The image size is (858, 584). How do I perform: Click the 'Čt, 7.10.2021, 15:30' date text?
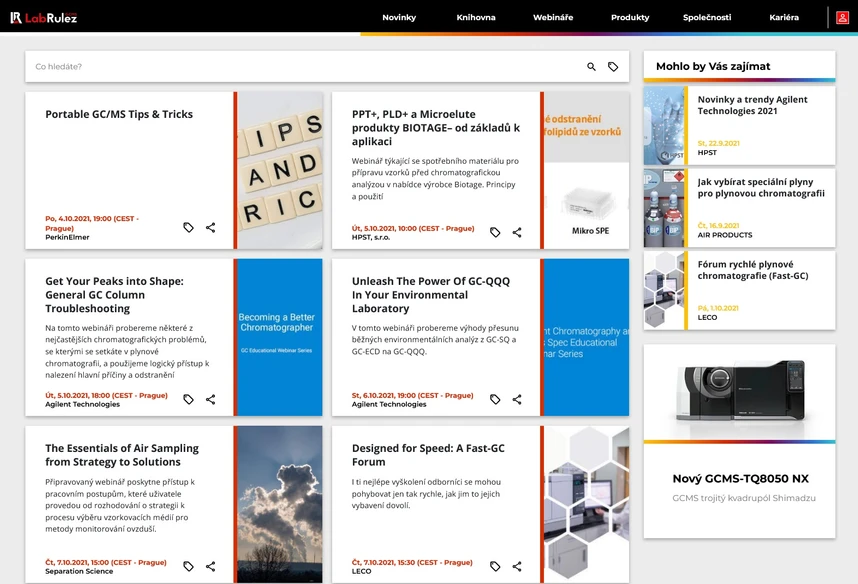click(x=412, y=562)
